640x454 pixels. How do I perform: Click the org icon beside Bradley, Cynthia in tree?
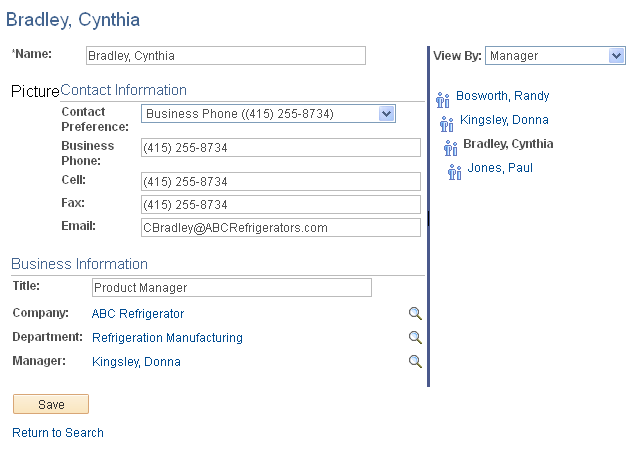(450, 147)
